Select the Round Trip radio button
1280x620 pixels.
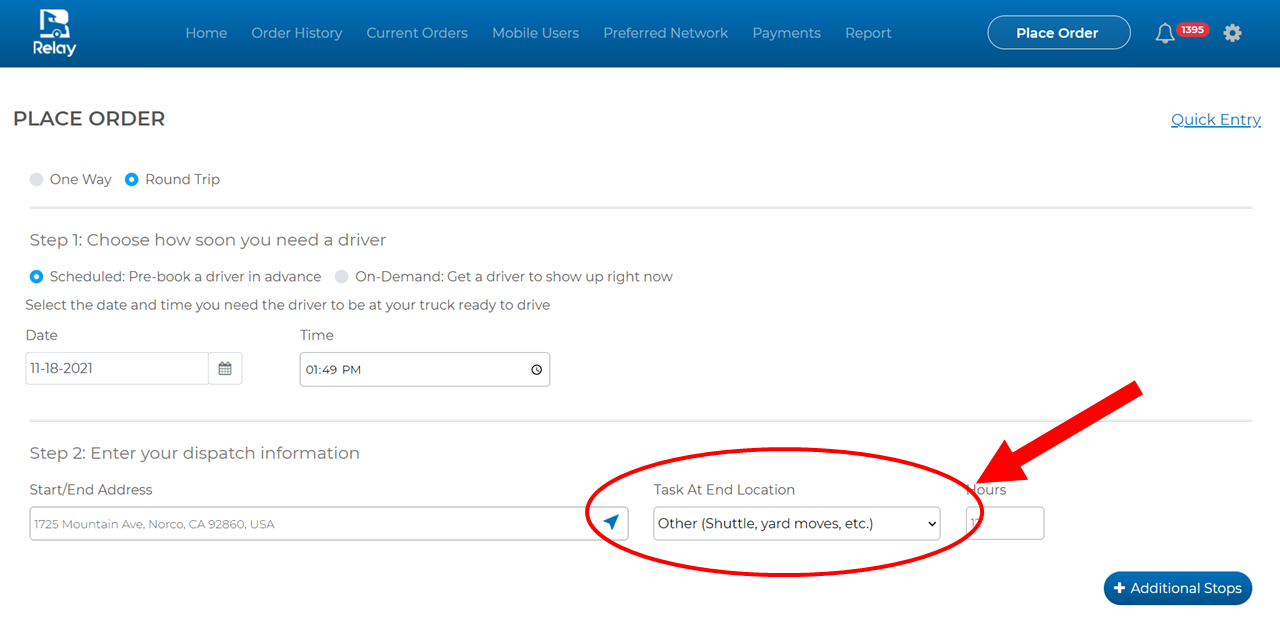click(x=132, y=180)
